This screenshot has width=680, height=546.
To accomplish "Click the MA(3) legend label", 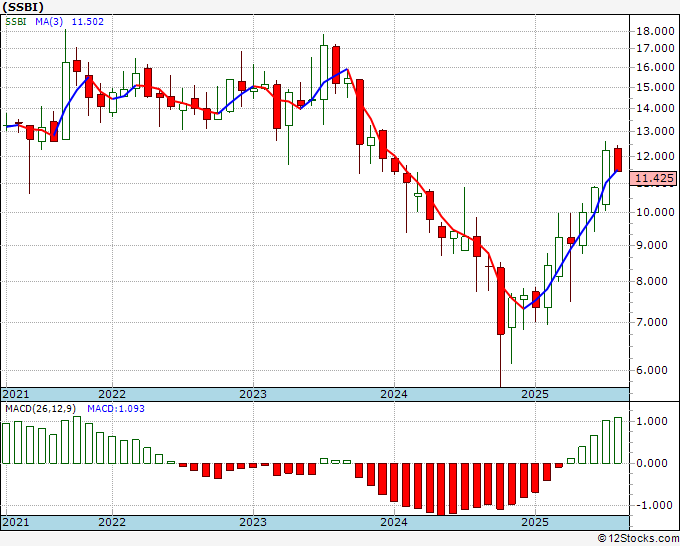I will (x=49, y=21).
